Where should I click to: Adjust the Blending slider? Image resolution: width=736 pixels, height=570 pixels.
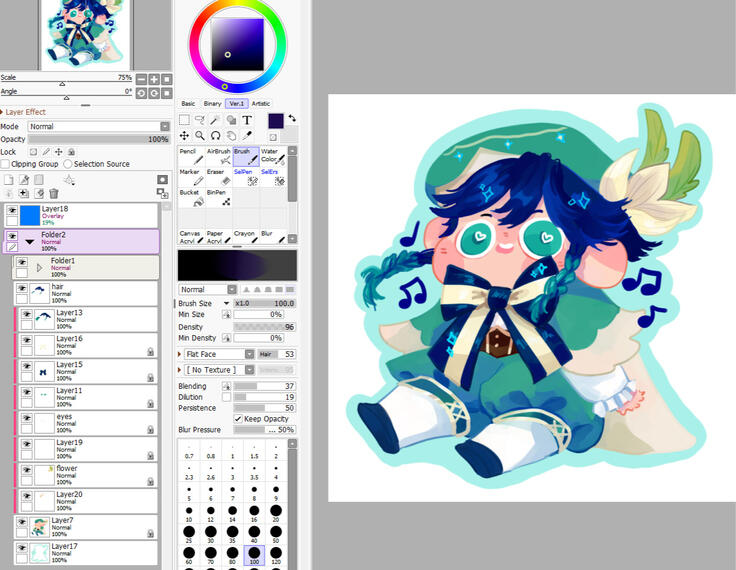point(265,386)
